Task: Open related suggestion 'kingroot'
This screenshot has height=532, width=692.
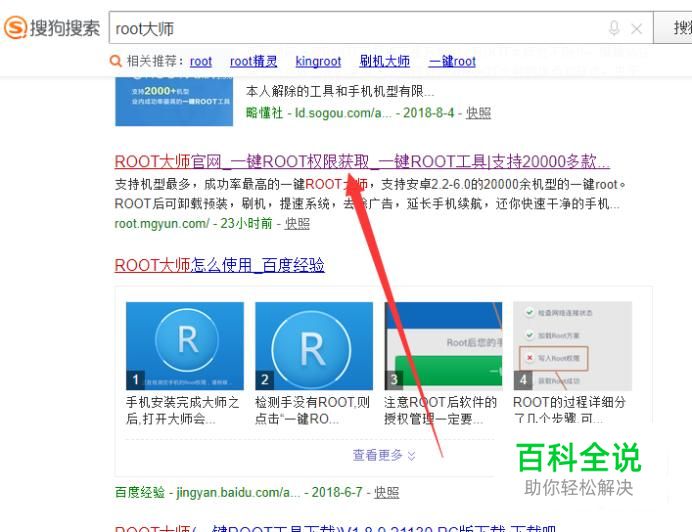Action: pos(318,61)
